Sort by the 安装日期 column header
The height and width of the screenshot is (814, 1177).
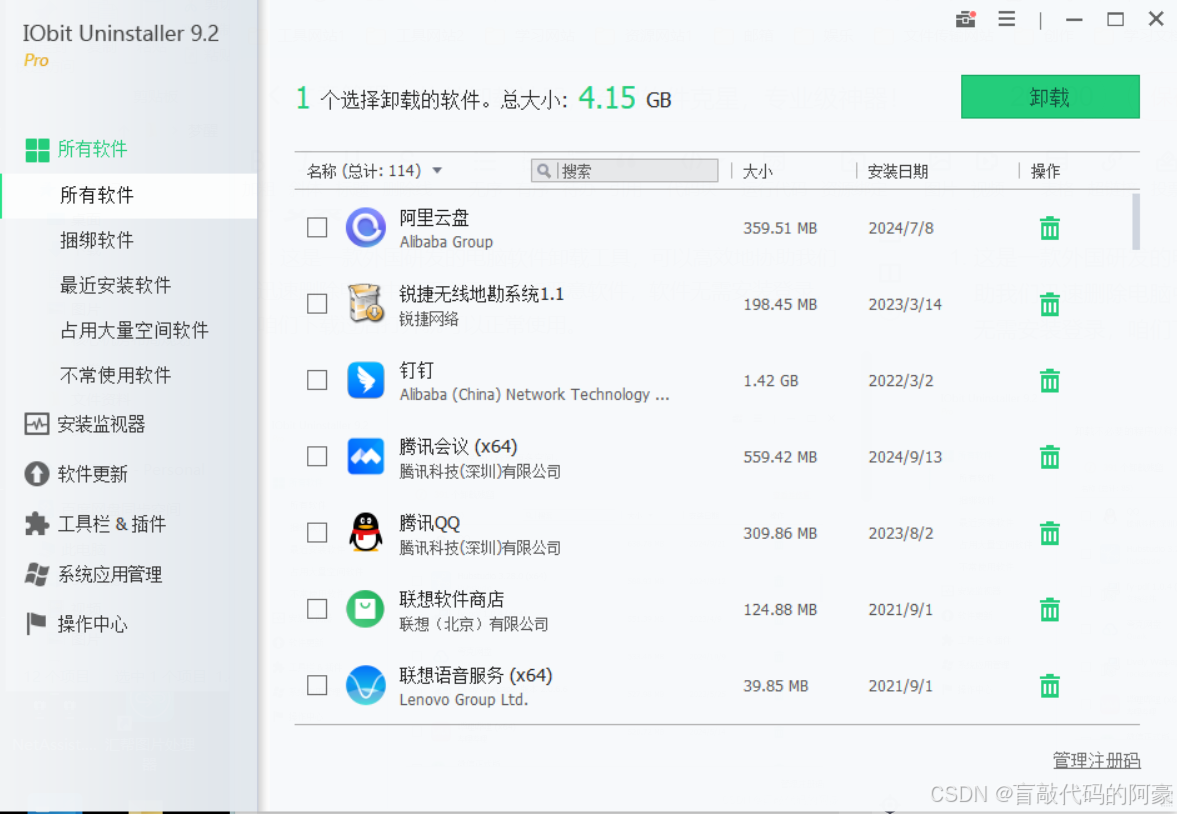coord(898,172)
